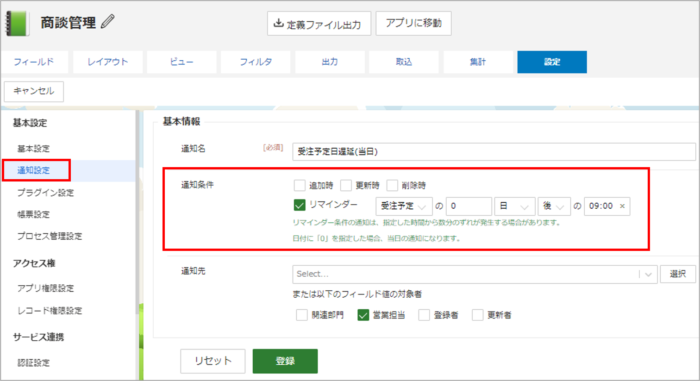
Task: Click the アプリに移動 button
Action: 413,23
